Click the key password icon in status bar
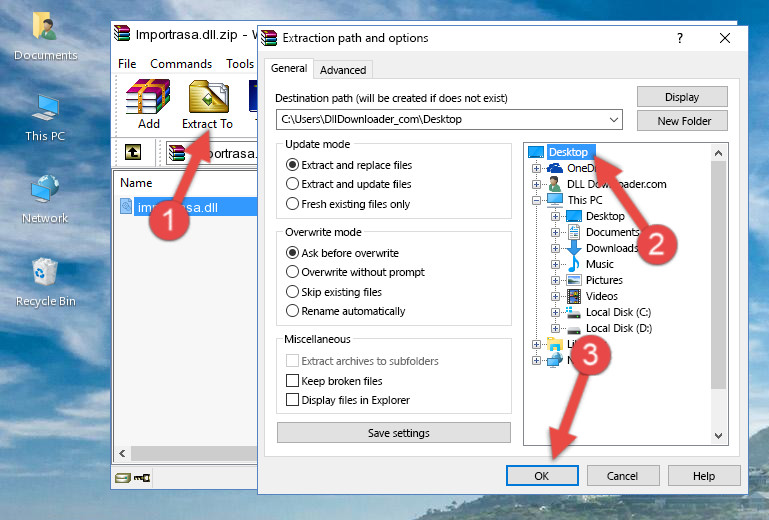The image size is (769, 520). (x=142, y=477)
